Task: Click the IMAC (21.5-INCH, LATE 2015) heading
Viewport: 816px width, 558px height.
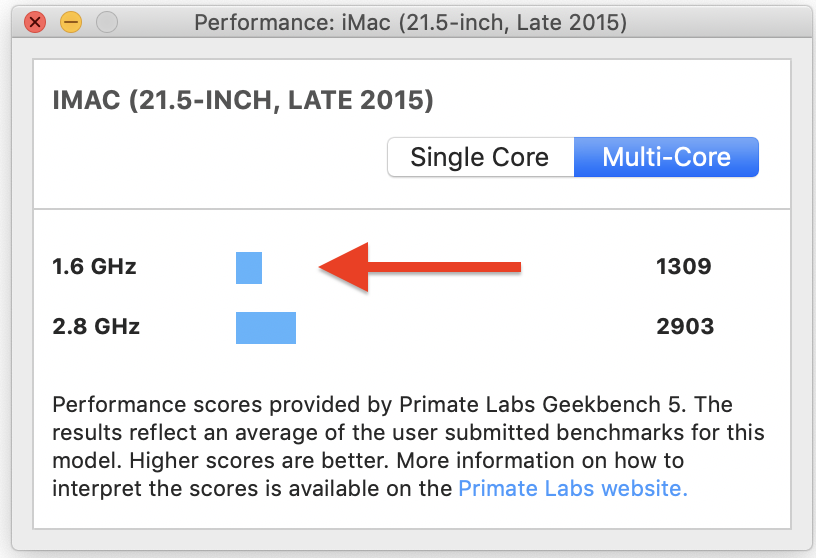Action: pos(243,100)
